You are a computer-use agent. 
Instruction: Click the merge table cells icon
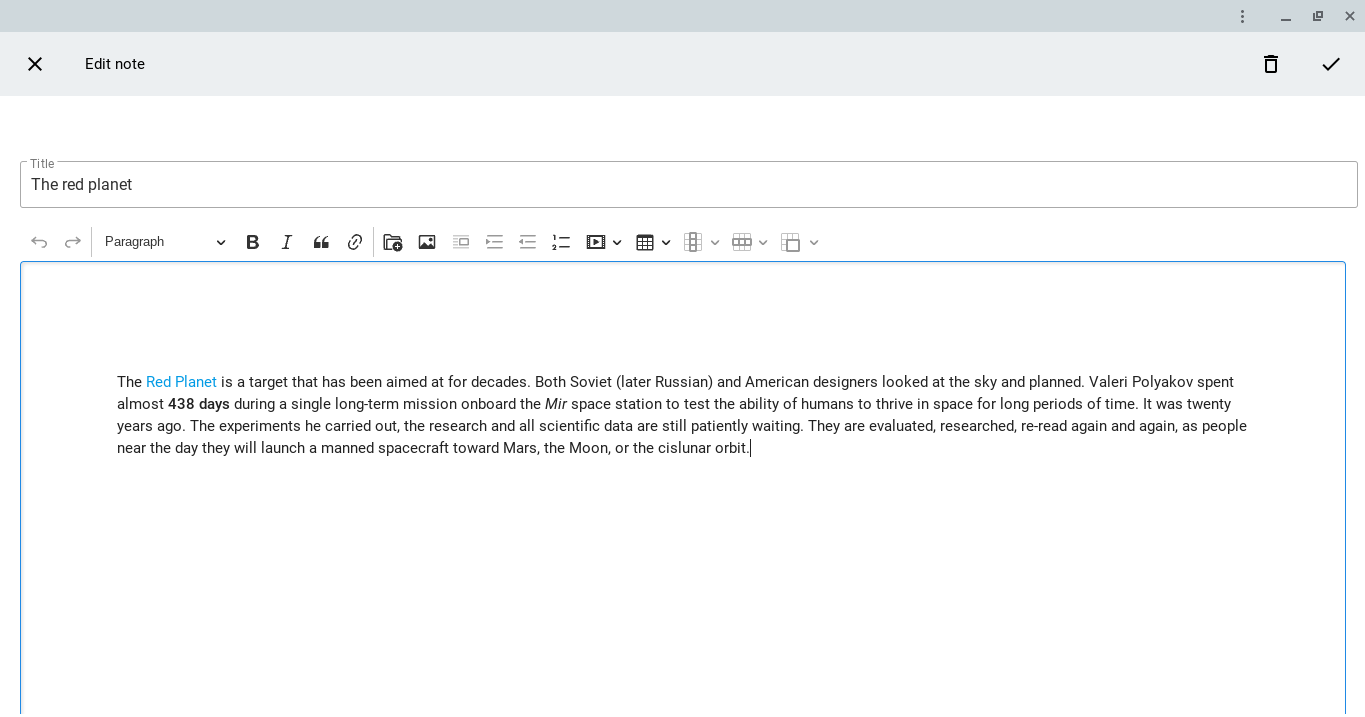791,242
